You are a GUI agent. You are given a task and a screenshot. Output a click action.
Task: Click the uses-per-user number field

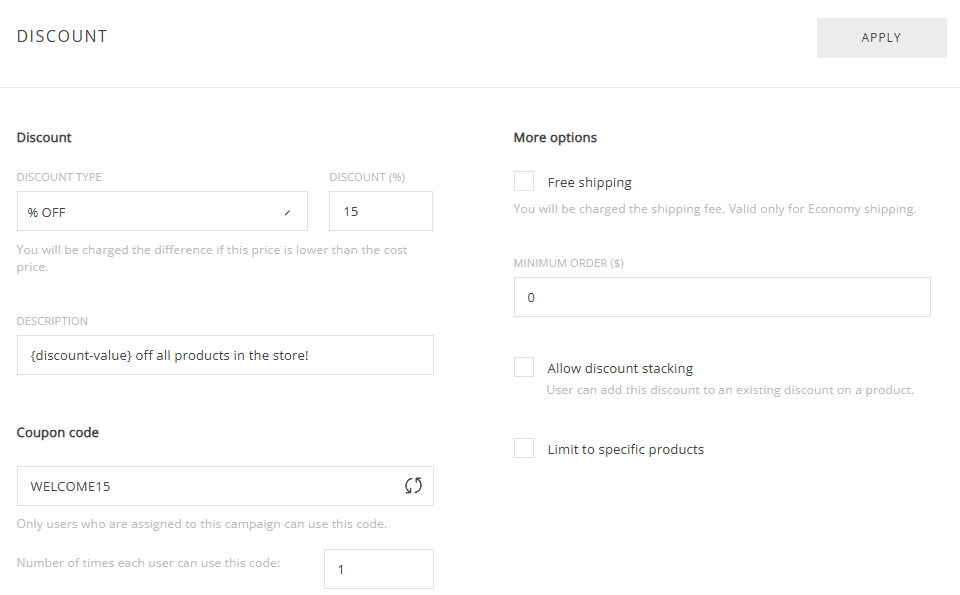pos(378,569)
